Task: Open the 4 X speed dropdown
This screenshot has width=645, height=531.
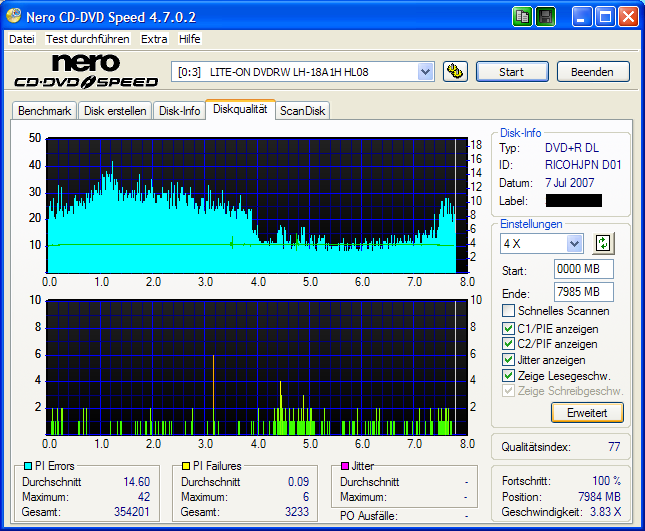Action: (x=574, y=244)
